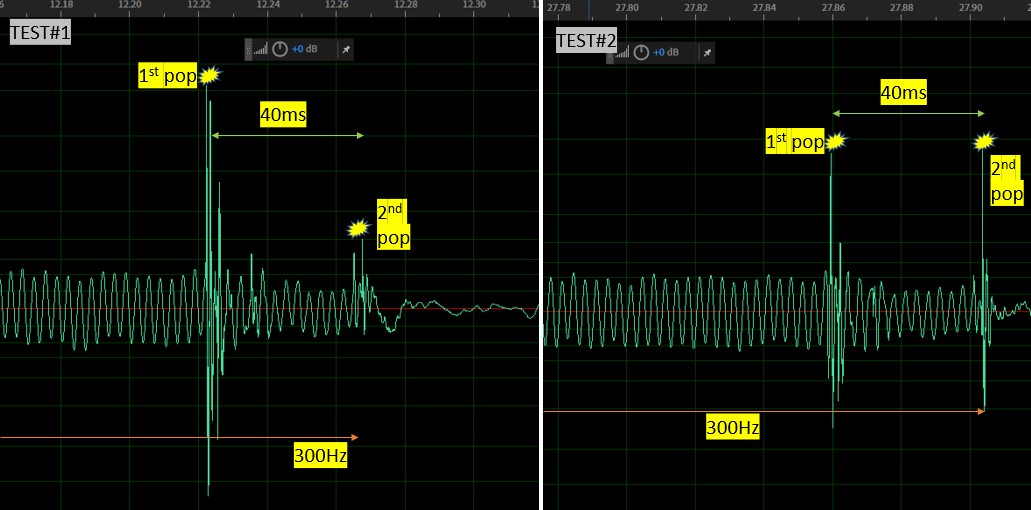Click the volume bars icon in TEST#1 HUD
Image resolution: width=1031 pixels, height=510 pixels.
coord(260,49)
